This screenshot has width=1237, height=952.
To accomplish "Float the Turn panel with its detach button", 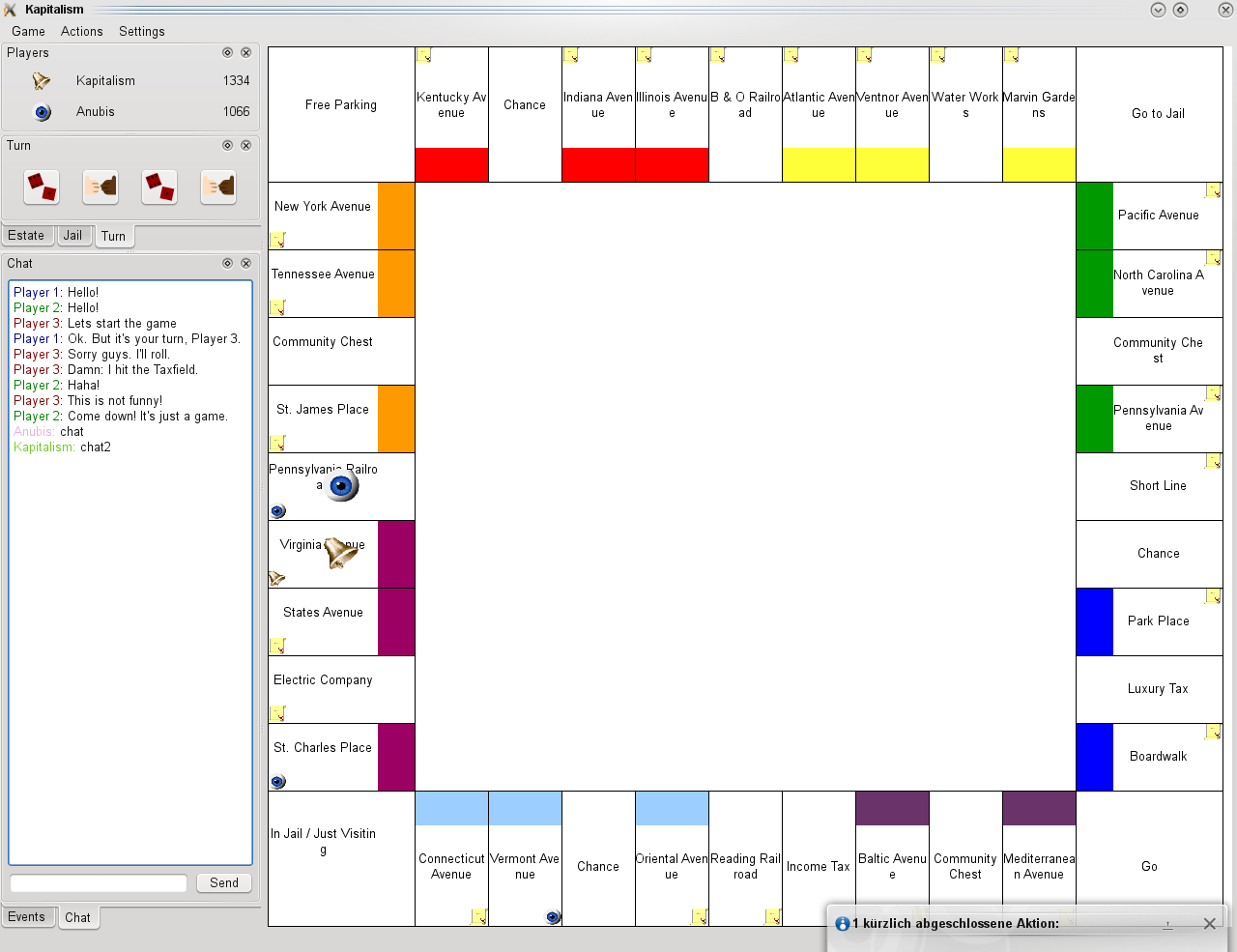I will (x=228, y=146).
